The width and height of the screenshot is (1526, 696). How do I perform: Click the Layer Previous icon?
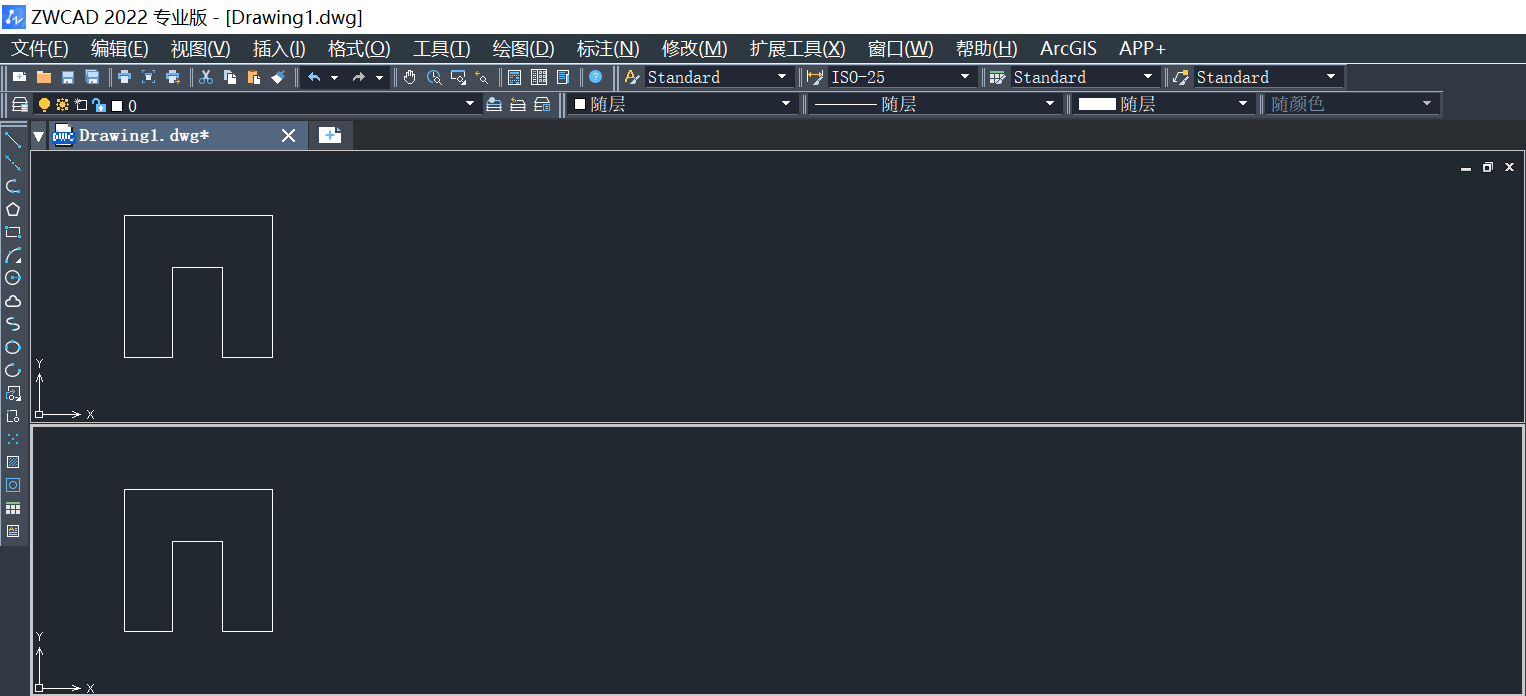(x=518, y=104)
